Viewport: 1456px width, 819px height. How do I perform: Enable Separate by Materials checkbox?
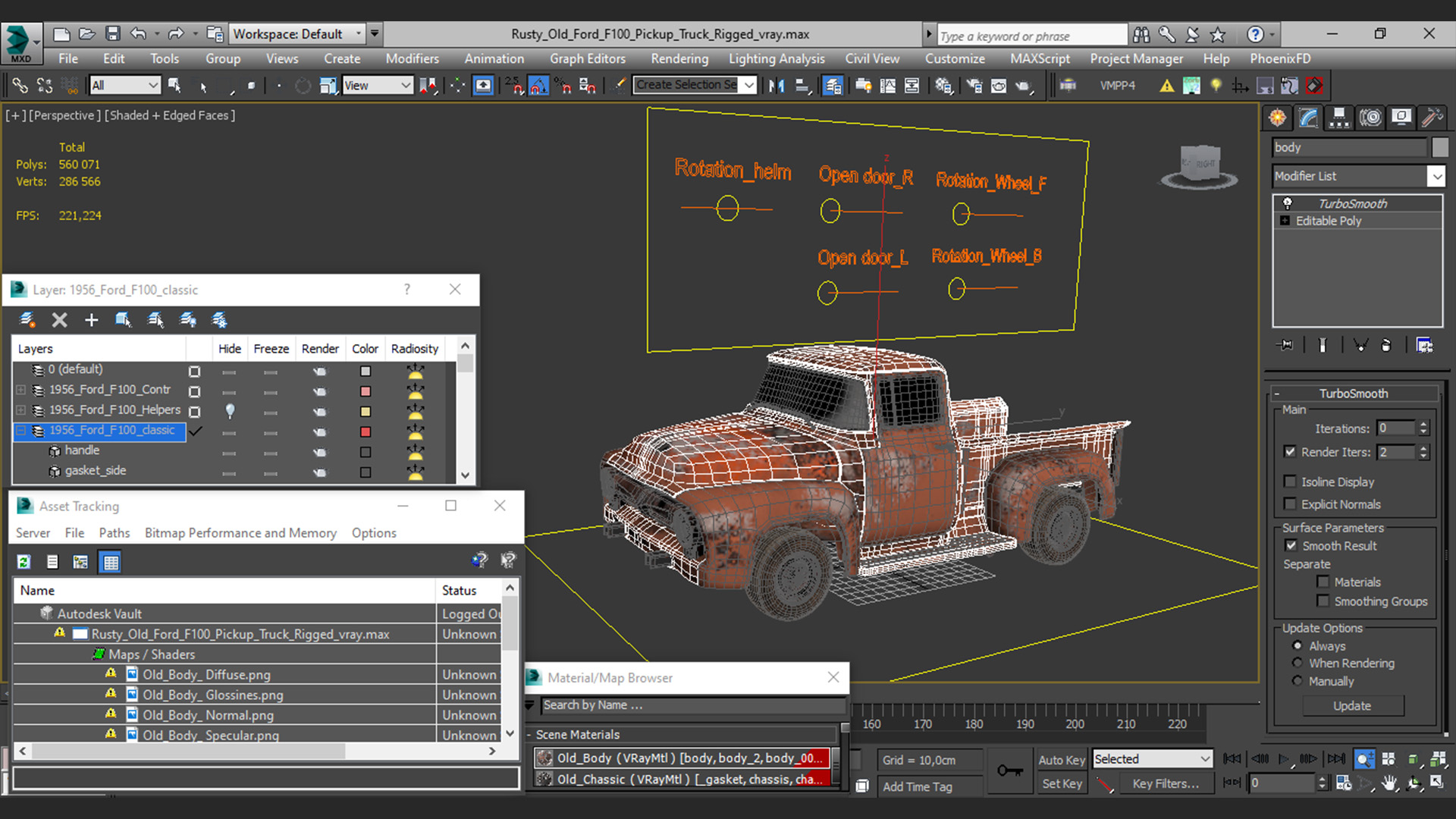click(1323, 582)
